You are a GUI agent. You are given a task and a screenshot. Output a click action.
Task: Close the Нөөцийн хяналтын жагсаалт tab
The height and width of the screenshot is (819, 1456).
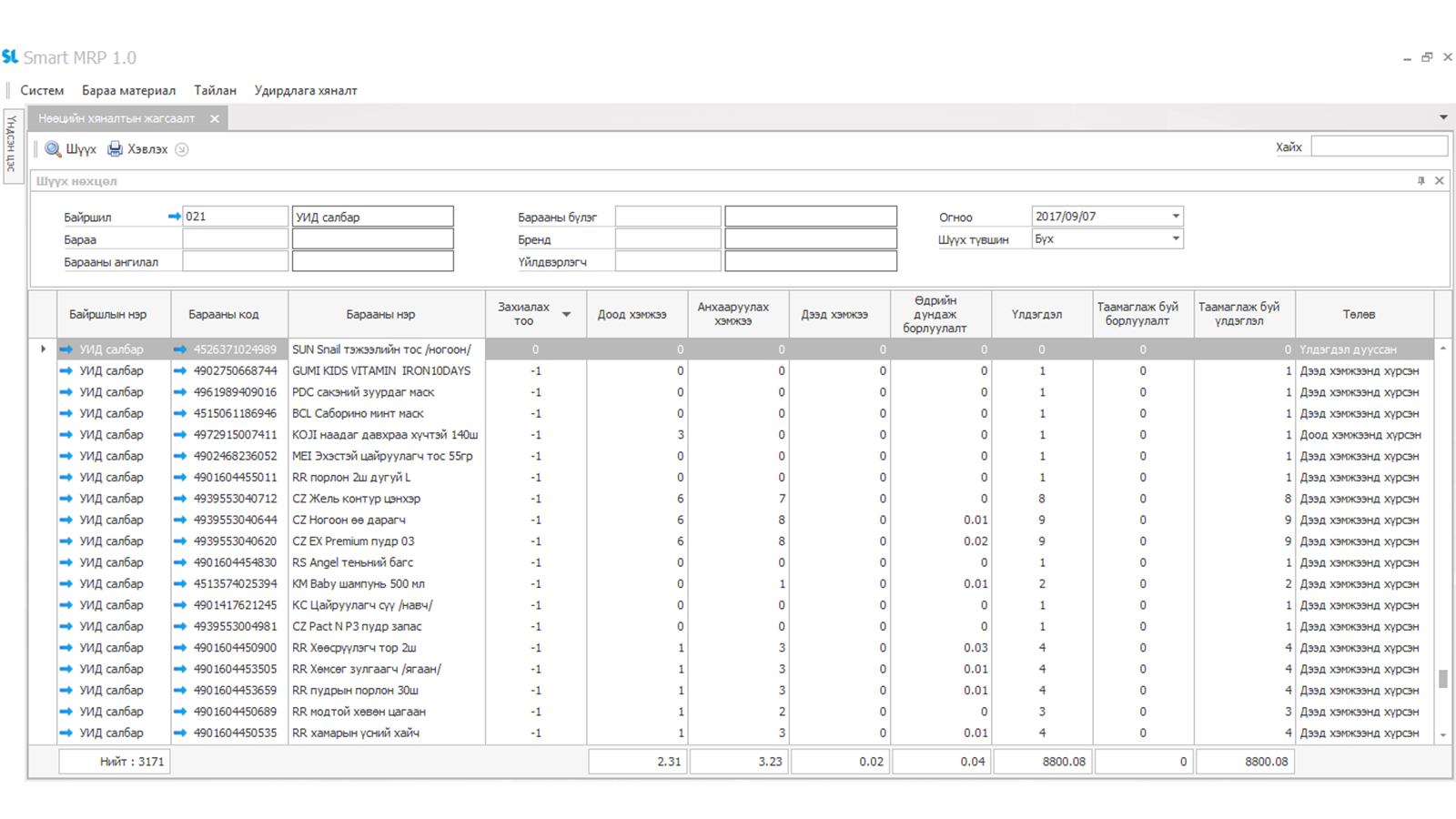[215, 118]
